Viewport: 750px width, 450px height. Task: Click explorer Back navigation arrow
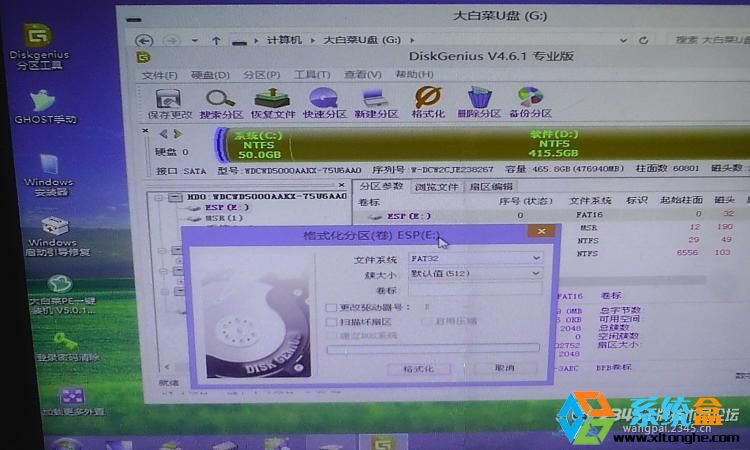point(144,41)
